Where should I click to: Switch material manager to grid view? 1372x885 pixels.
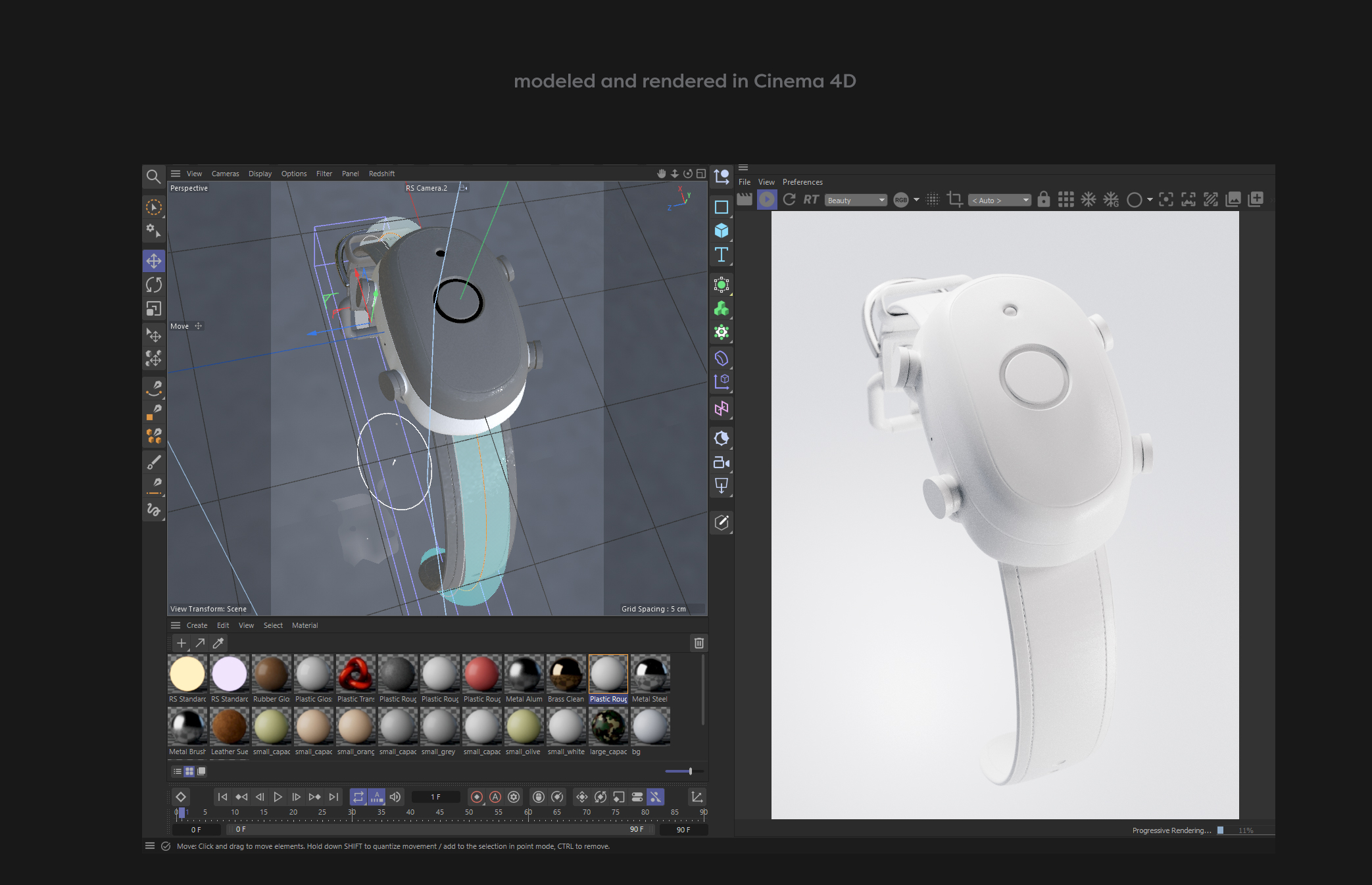click(x=189, y=771)
